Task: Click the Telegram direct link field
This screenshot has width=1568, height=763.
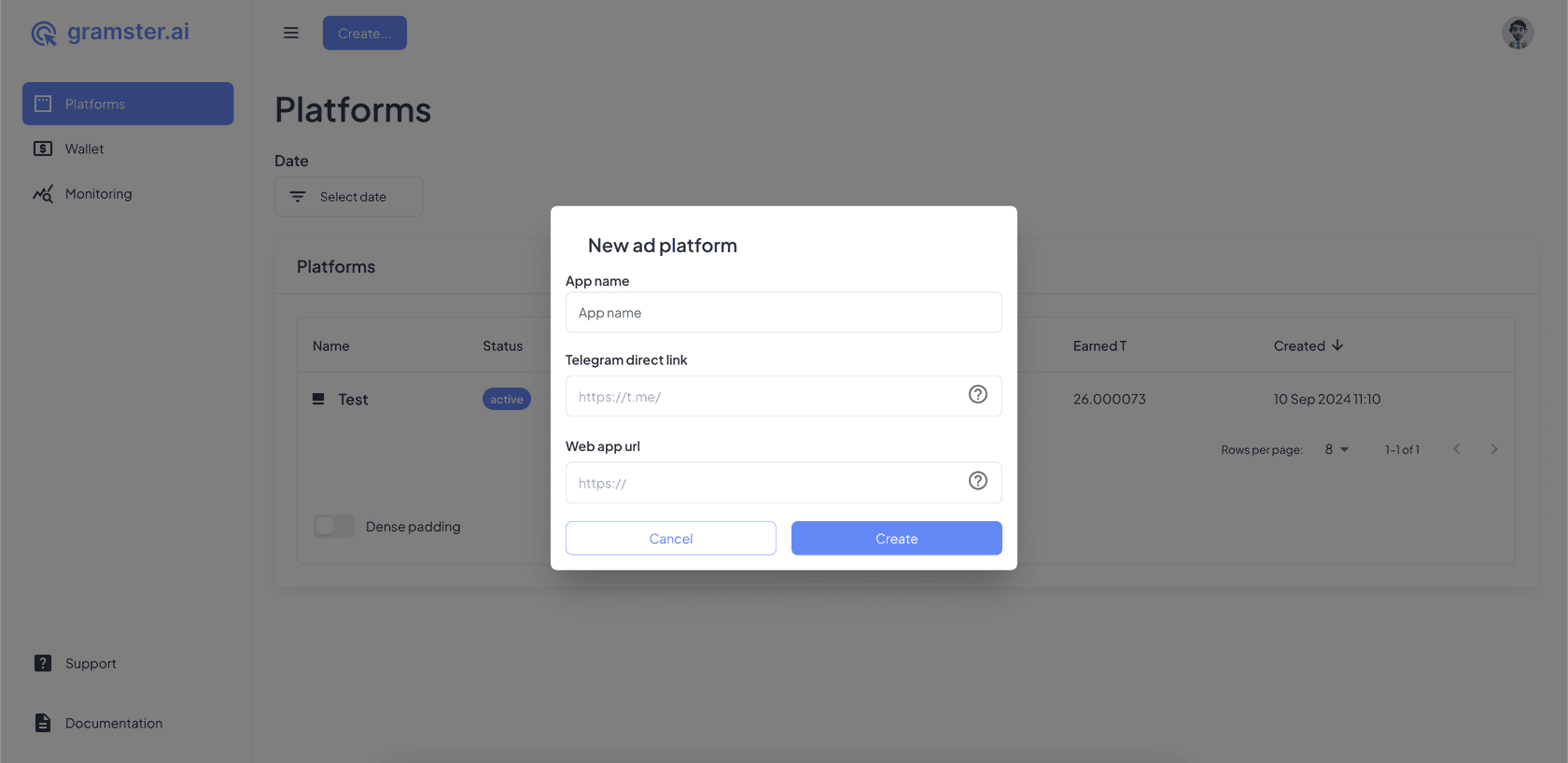Action: coord(765,397)
